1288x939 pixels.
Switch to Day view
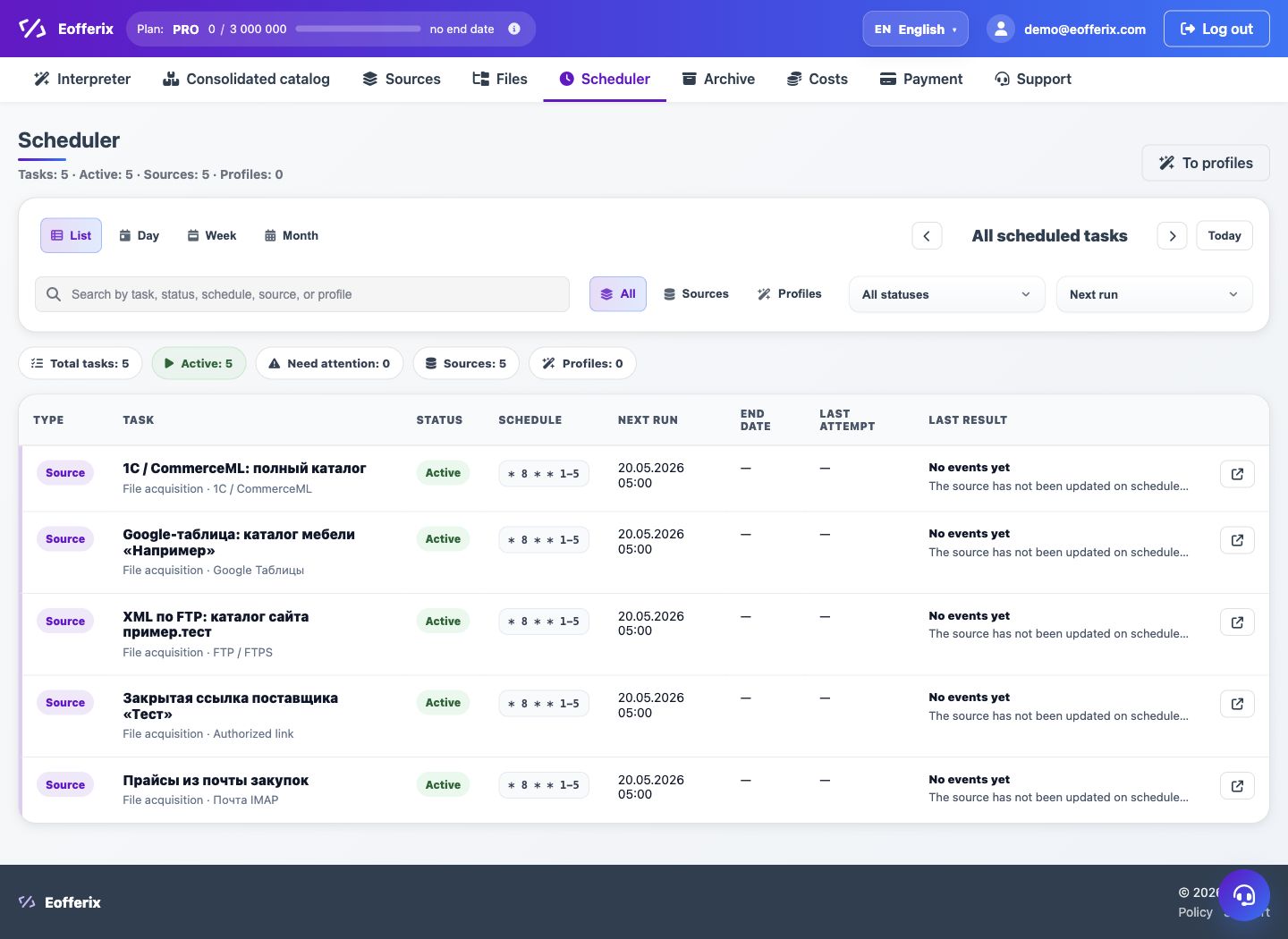[140, 235]
